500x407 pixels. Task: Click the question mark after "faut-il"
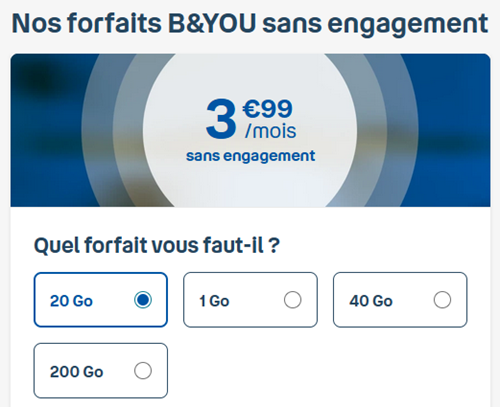(x=274, y=245)
